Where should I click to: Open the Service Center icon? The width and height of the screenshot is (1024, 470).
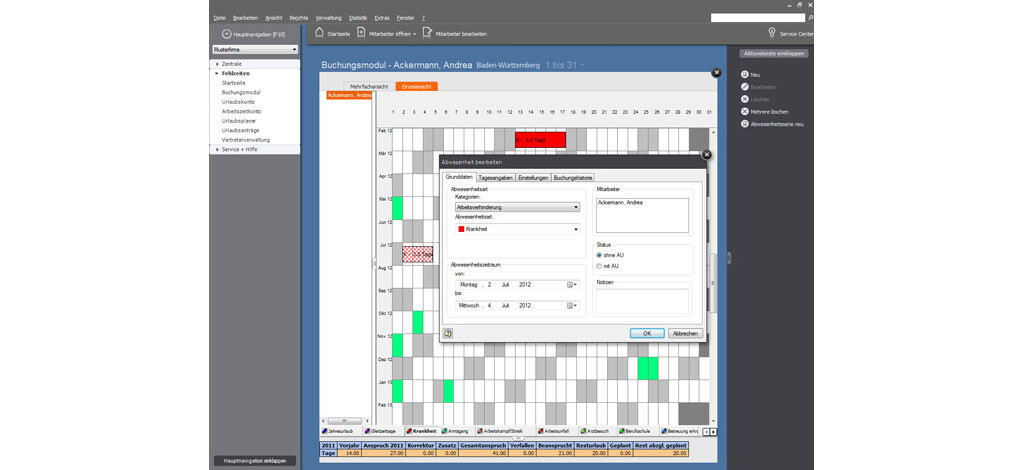pyautogui.click(x=771, y=33)
